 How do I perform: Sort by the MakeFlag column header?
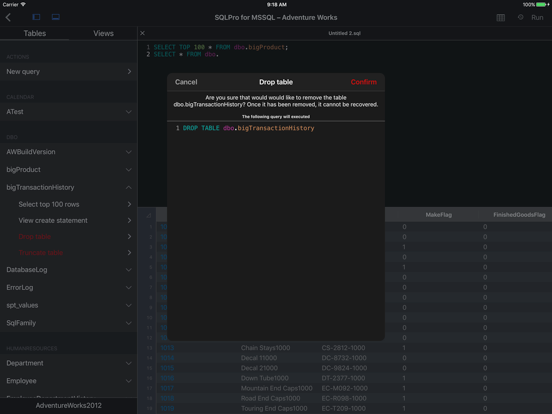tap(438, 215)
